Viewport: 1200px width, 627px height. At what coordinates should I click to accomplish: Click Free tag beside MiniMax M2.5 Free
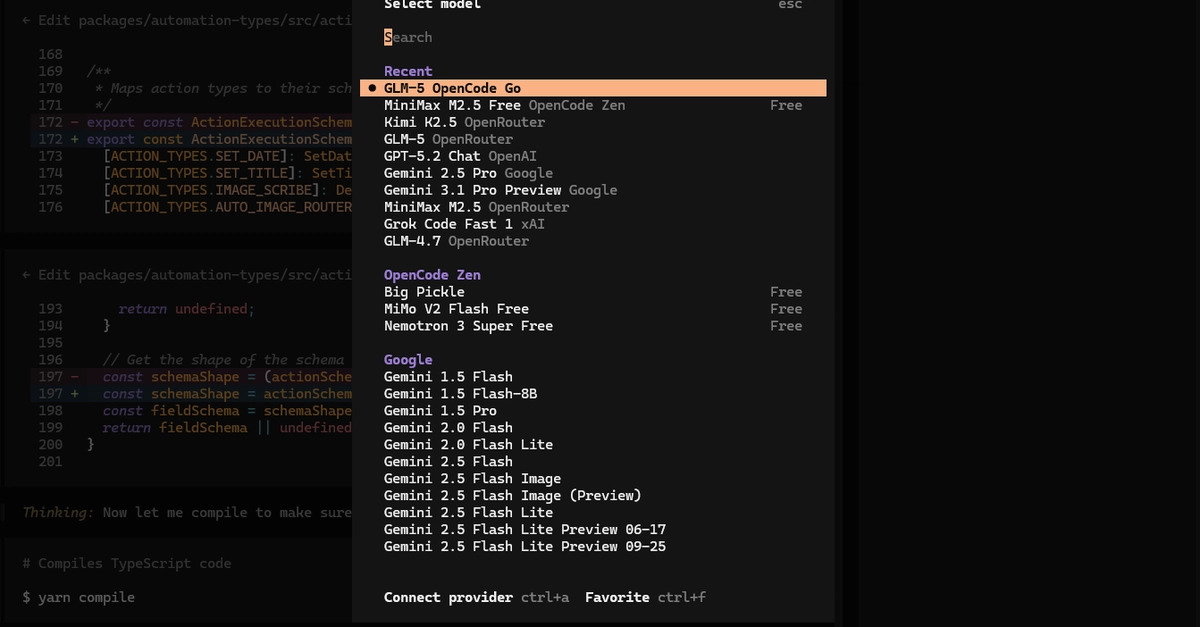(x=786, y=105)
